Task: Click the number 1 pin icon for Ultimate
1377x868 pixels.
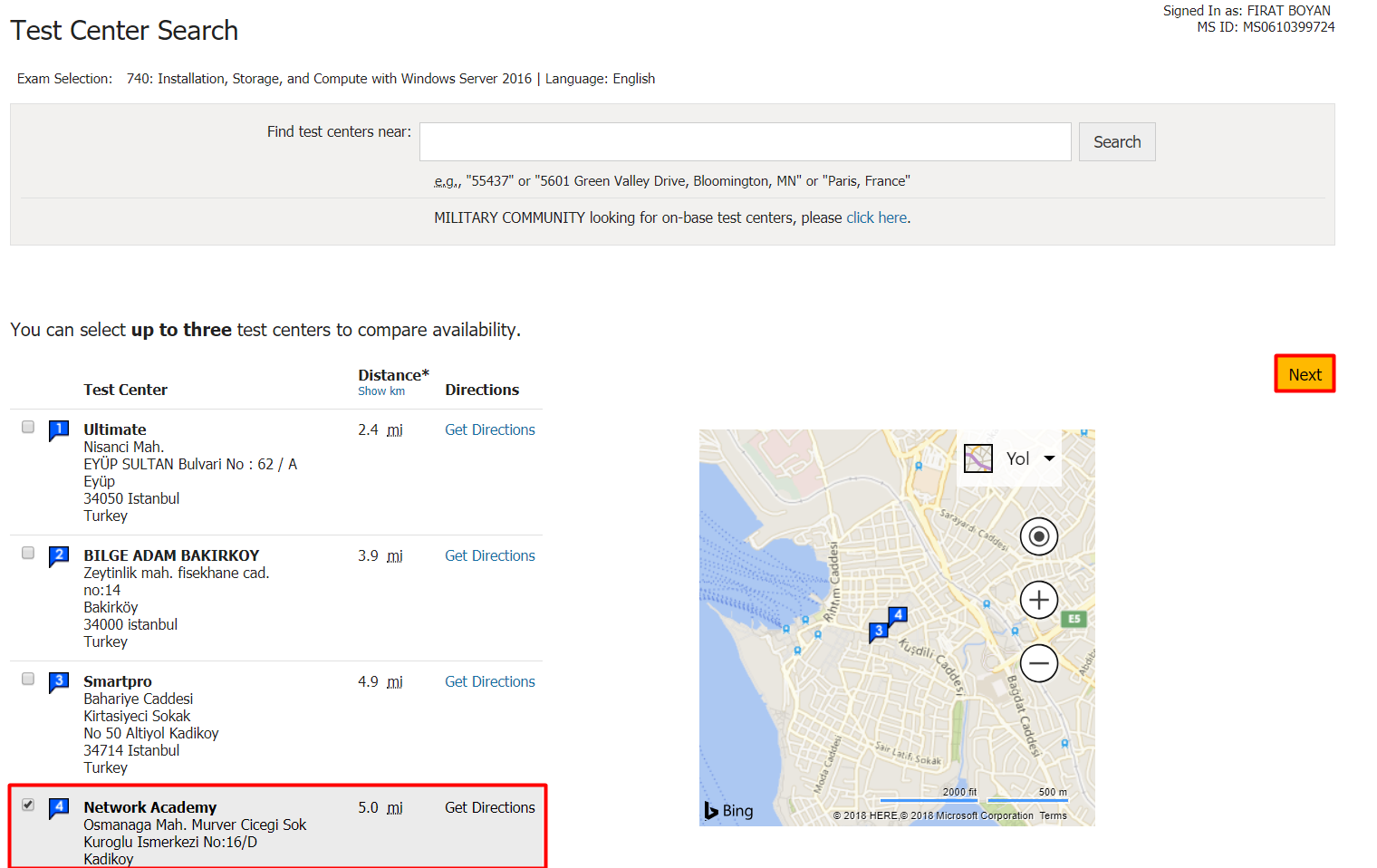Action: pos(59,429)
